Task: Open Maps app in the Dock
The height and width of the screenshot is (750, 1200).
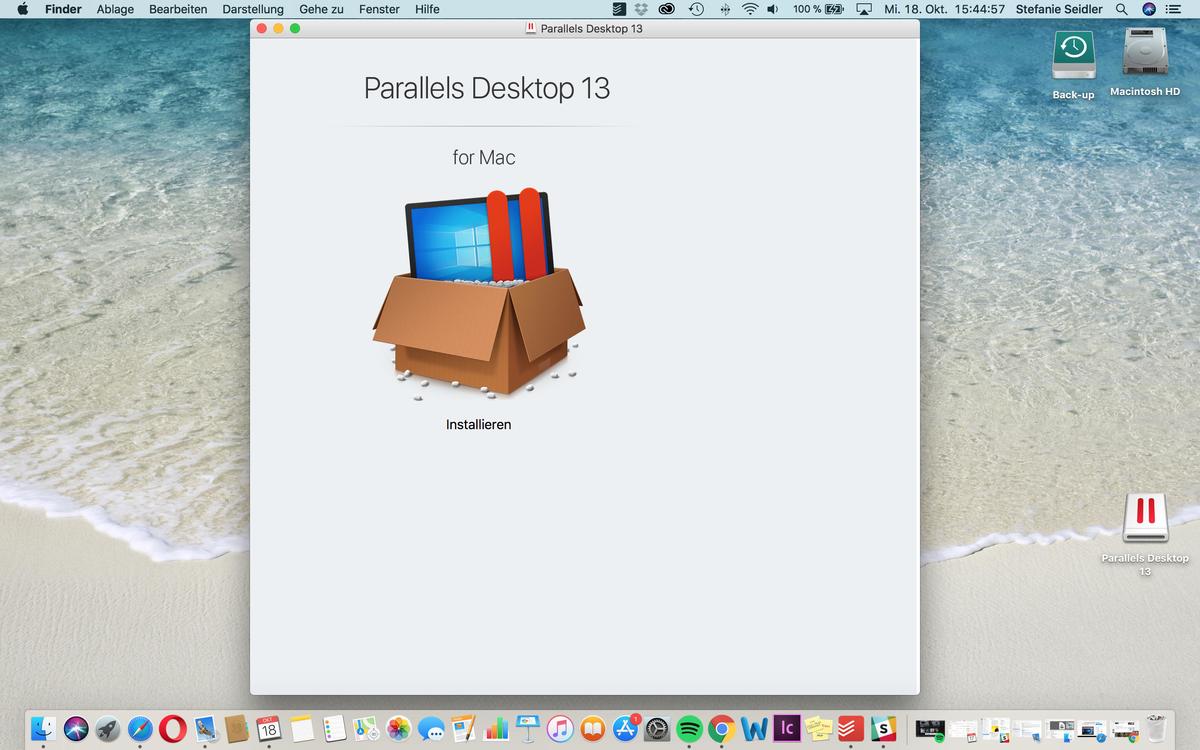Action: [x=366, y=729]
